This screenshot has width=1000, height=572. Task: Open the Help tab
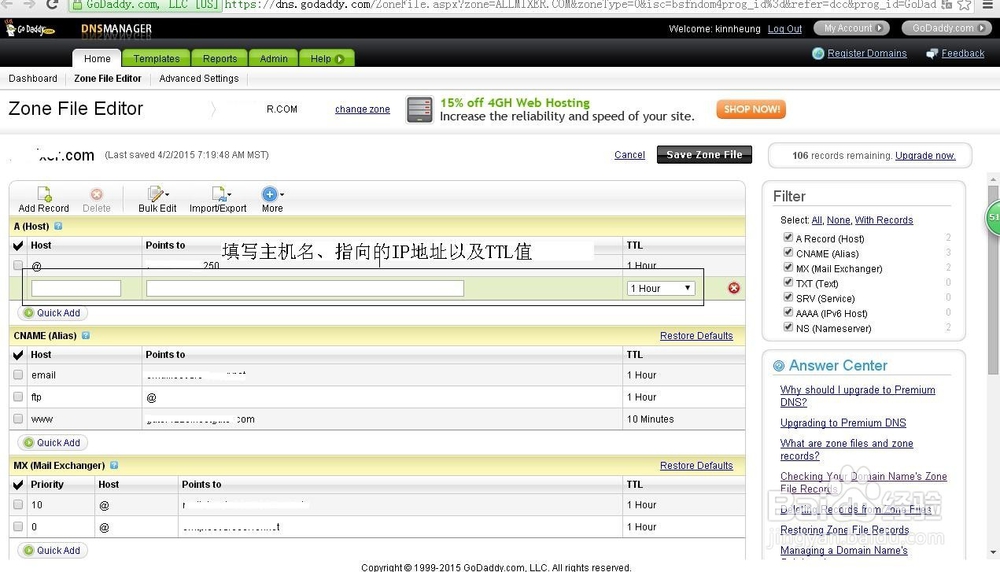coord(327,58)
